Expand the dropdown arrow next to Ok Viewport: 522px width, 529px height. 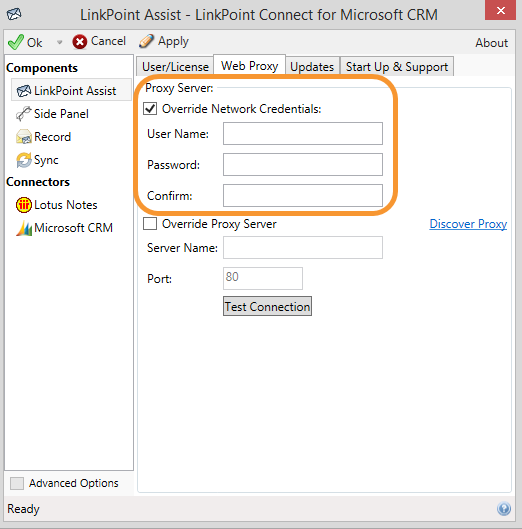pyautogui.click(x=60, y=43)
